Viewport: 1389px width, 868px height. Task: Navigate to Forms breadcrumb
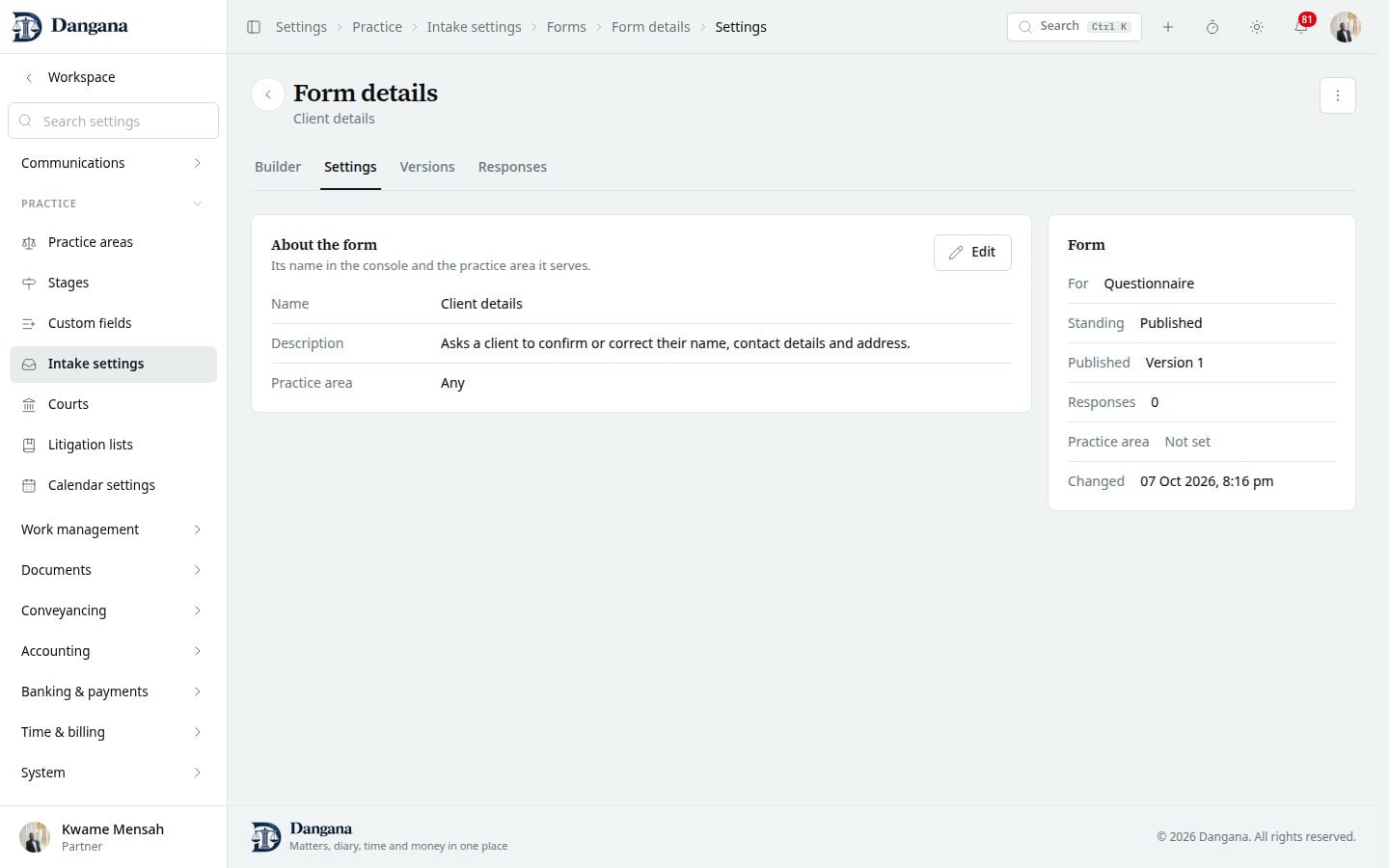566,27
